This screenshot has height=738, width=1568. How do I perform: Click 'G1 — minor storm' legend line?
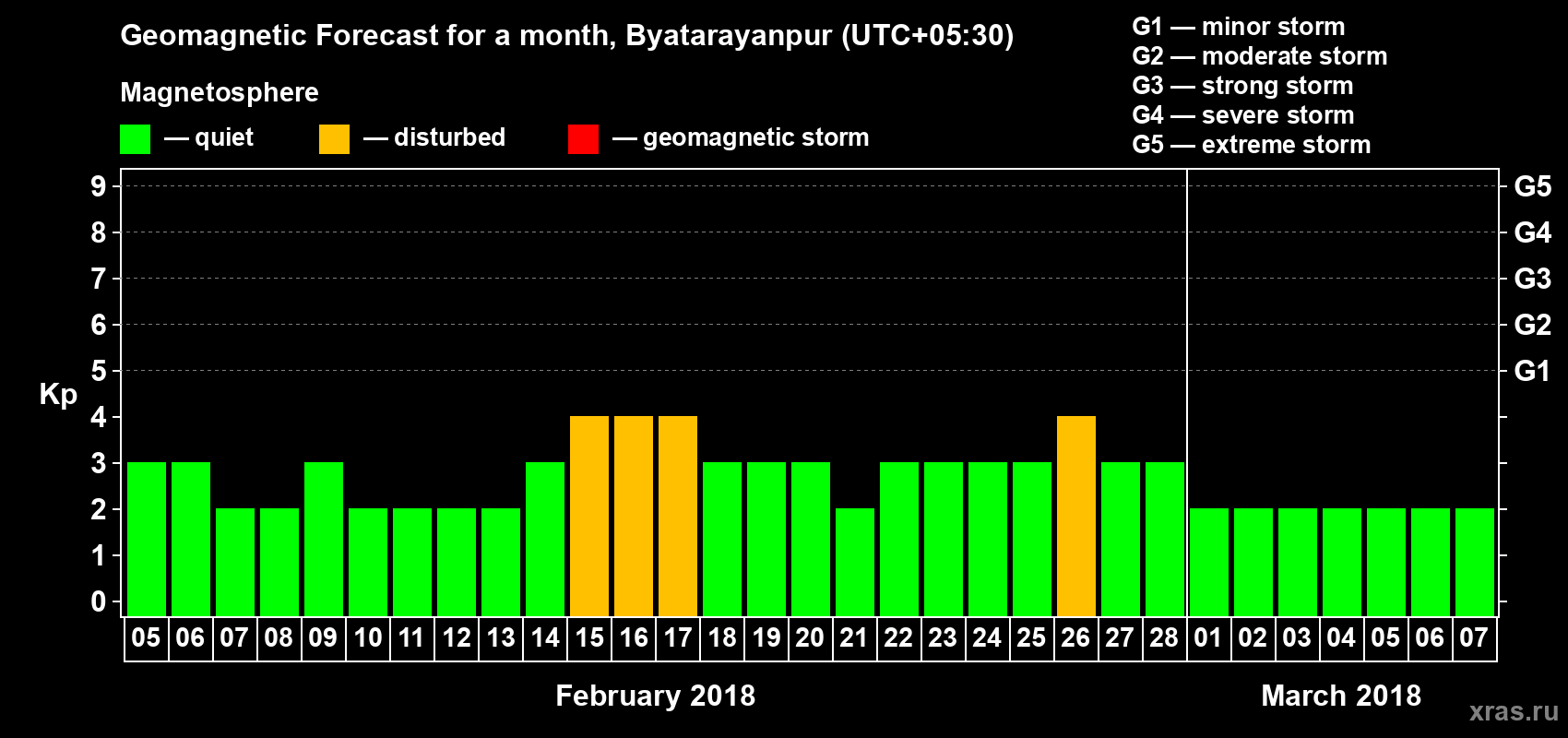click(1239, 27)
